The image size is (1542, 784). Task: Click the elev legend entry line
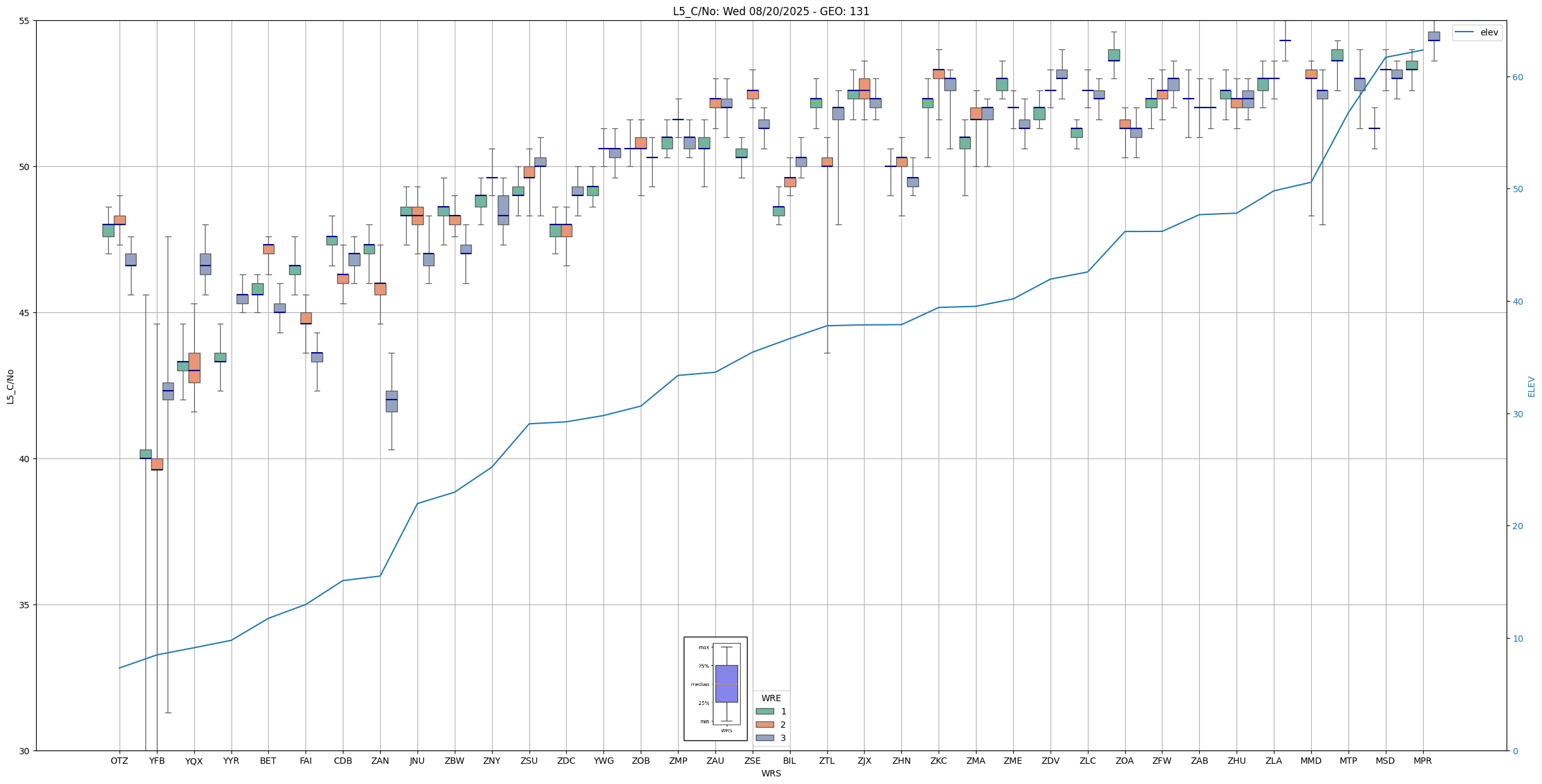pyautogui.click(x=1464, y=32)
